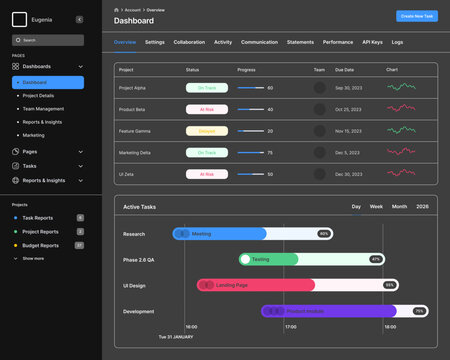
Task: Click the avatars on the Product module bar
Action: (x=274, y=311)
